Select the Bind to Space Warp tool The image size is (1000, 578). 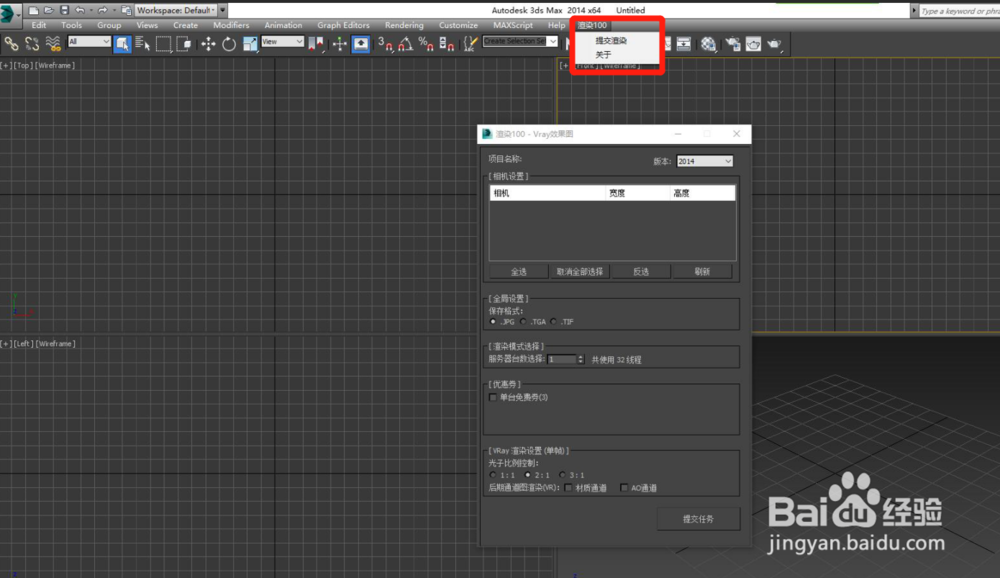(53, 43)
